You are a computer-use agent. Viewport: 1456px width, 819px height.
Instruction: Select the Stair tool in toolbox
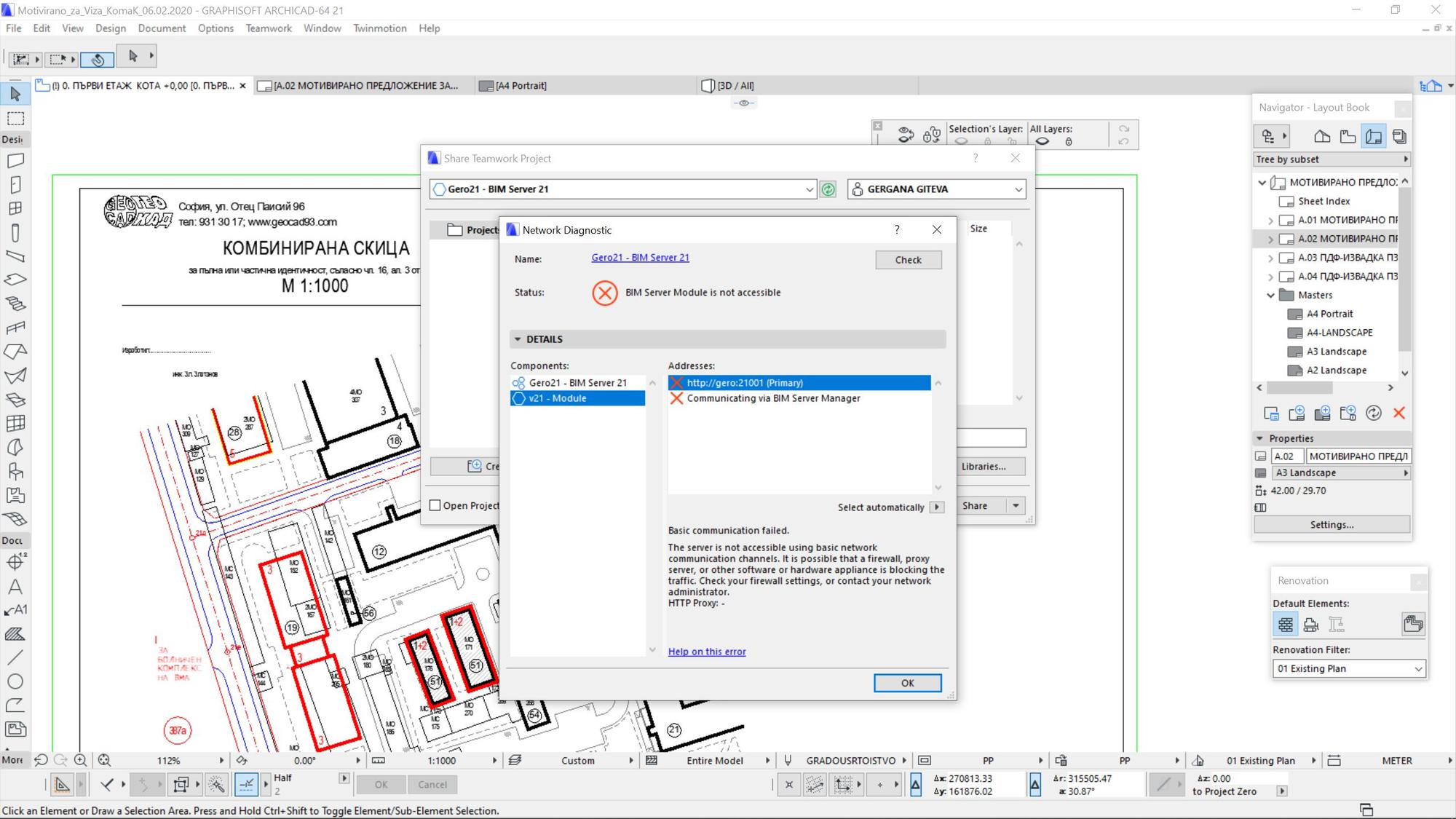[x=15, y=304]
